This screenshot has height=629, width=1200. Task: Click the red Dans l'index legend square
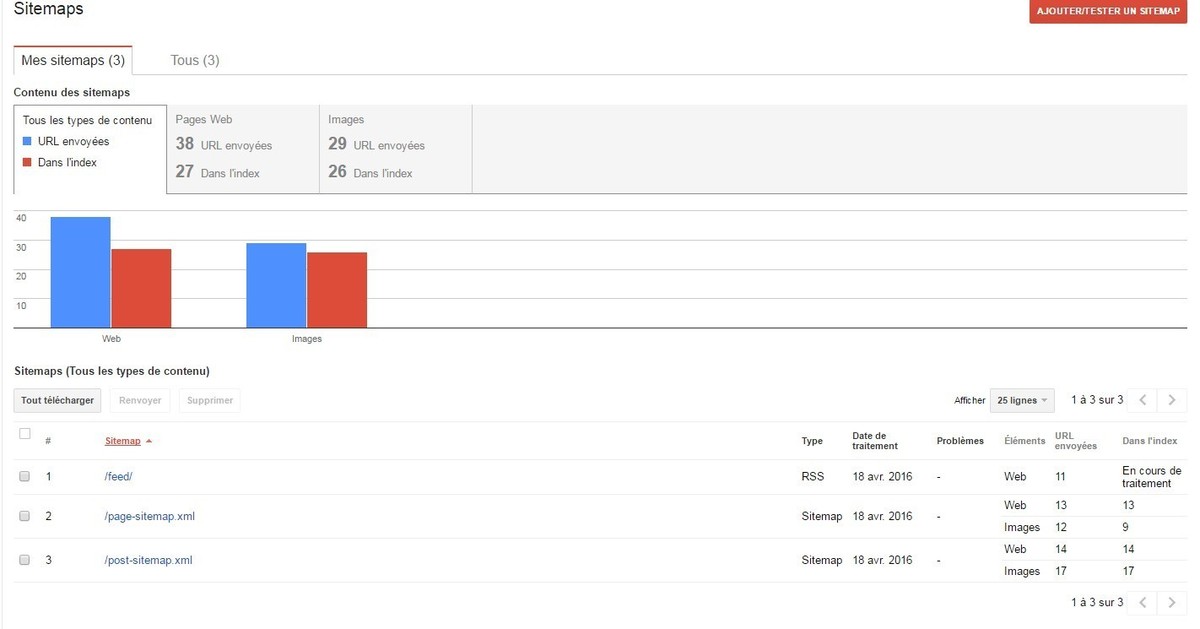point(28,163)
